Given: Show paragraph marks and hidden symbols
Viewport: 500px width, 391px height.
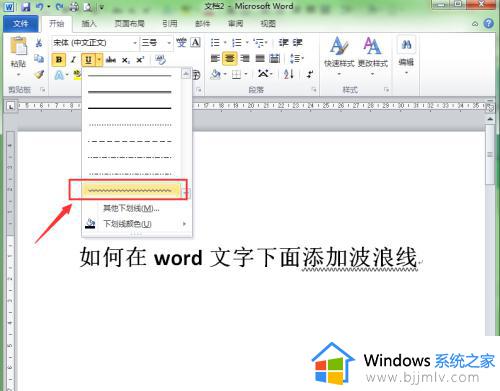Looking at the screenshot, I should click(x=310, y=74).
